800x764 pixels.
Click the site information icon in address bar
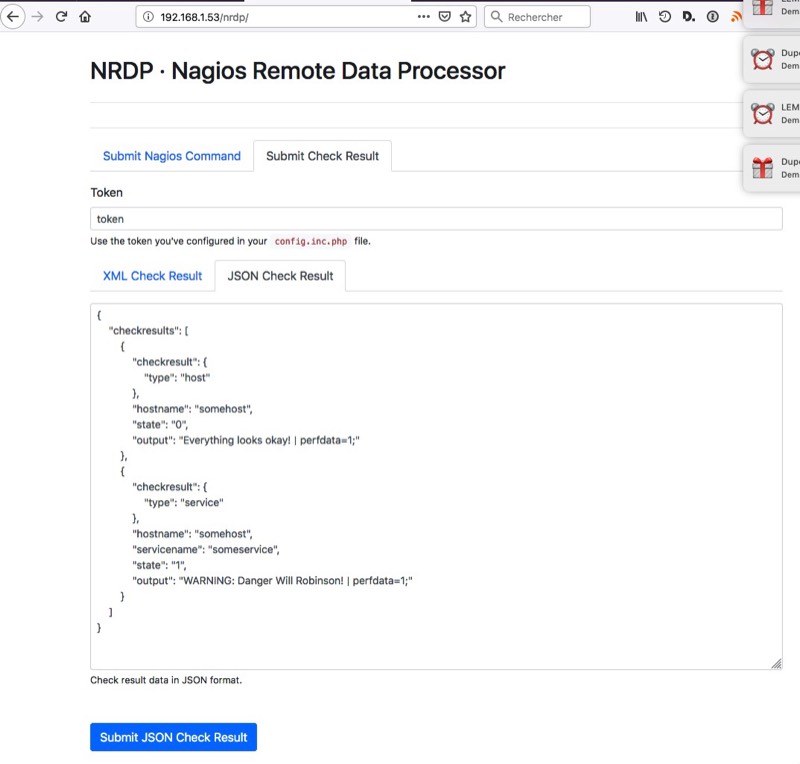point(148,17)
